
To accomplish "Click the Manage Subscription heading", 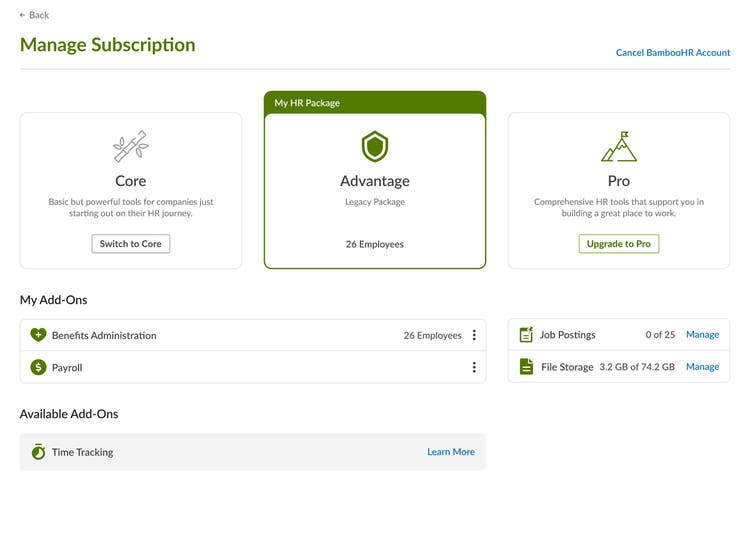I will pos(108,45).
